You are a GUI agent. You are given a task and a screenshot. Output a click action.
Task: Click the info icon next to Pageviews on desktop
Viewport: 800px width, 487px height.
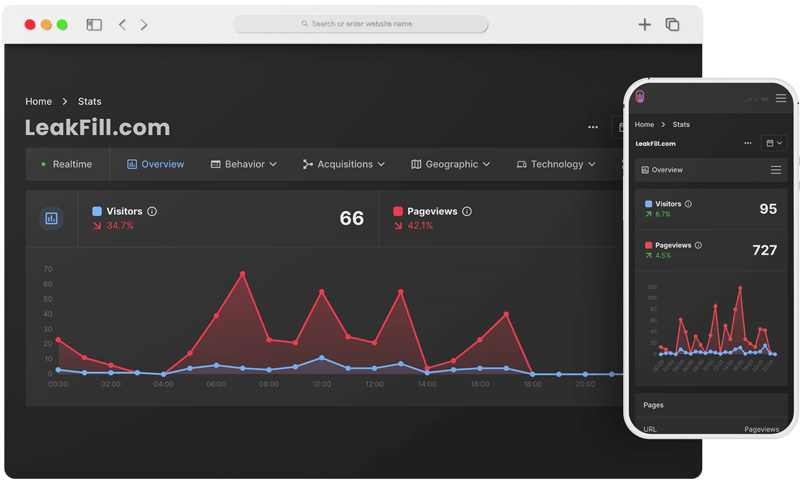pyautogui.click(x=467, y=212)
